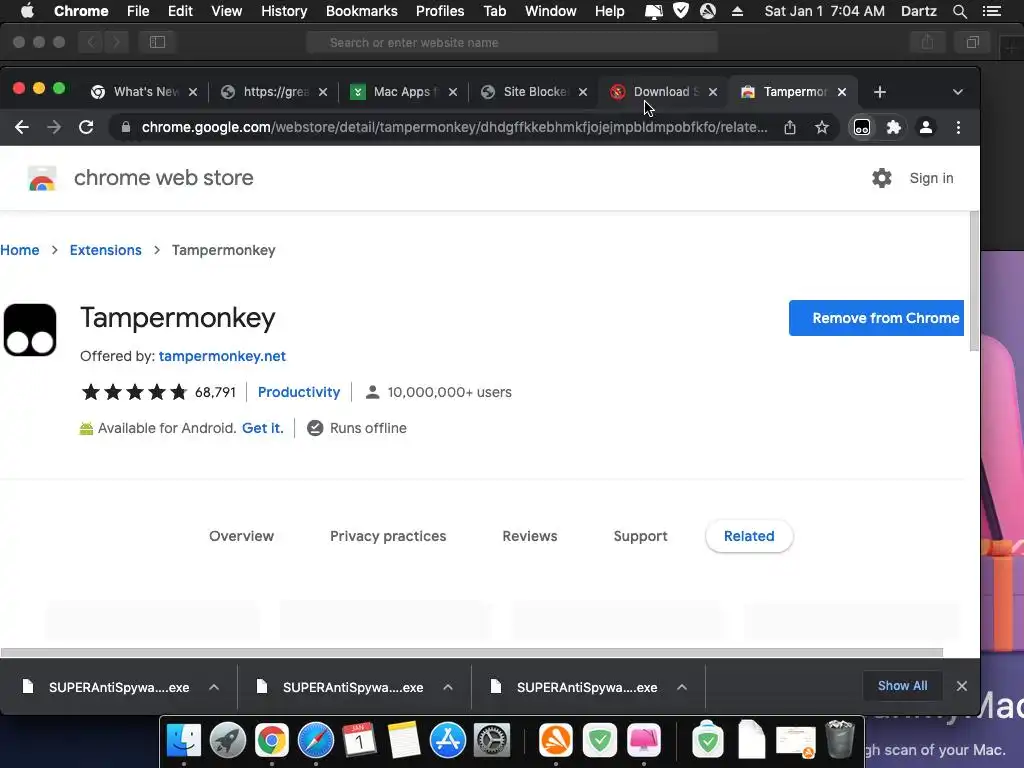
Task: Expand options for third SUPERAntiSpyware download
Action: click(682, 687)
